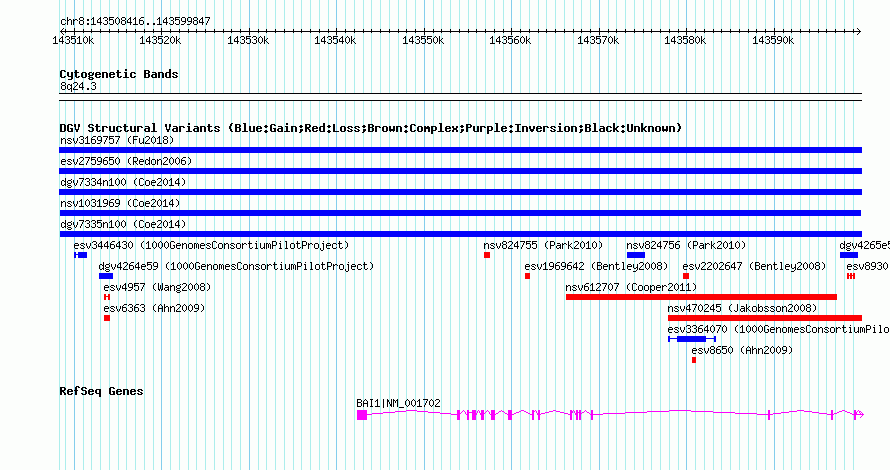The width and height of the screenshot is (890, 470).
Task: Open the nsv3169757 (Fu2018) label
Action: tap(117, 140)
